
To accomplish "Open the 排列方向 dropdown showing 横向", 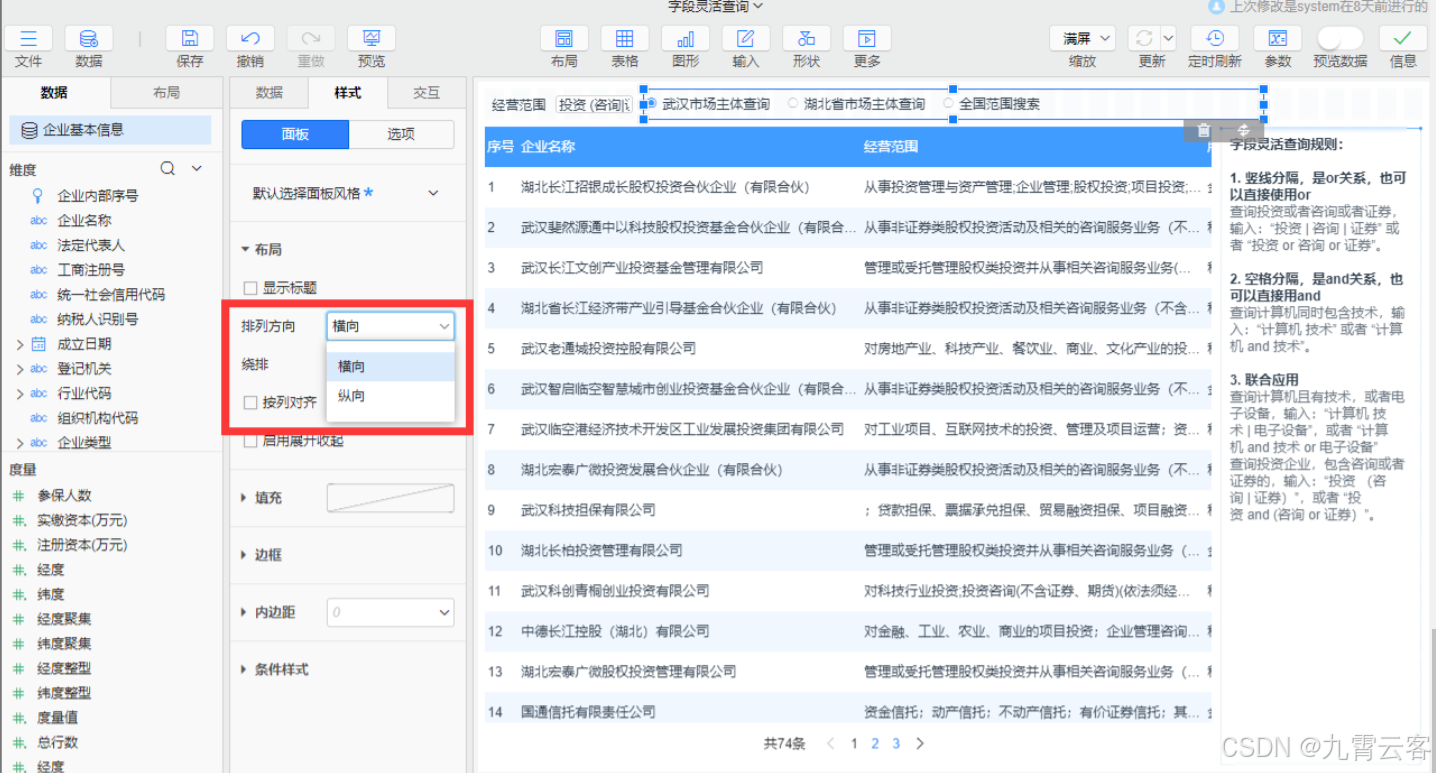I will click(x=390, y=326).
